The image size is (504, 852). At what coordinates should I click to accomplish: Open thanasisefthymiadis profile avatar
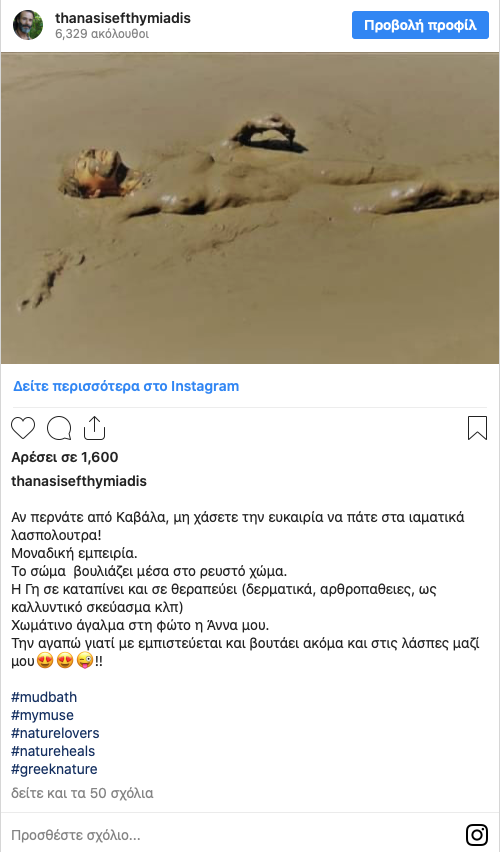click(28, 25)
